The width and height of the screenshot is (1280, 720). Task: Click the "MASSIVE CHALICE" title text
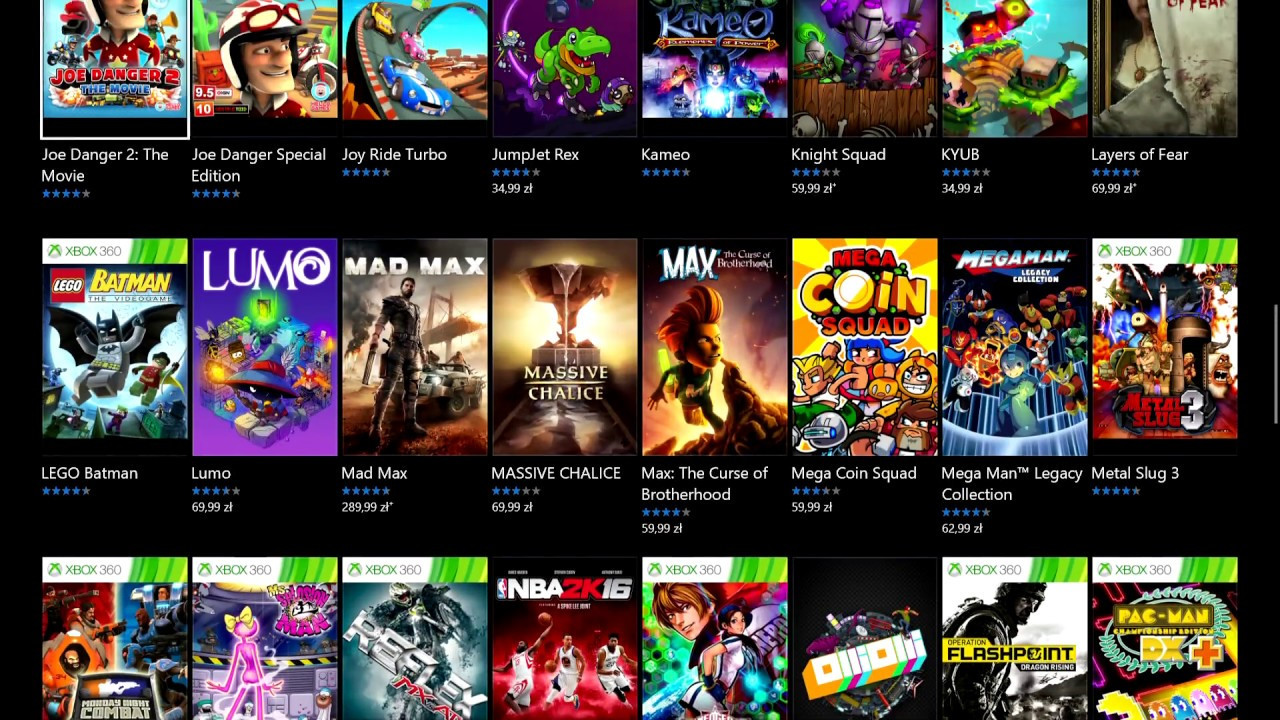[556, 473]
